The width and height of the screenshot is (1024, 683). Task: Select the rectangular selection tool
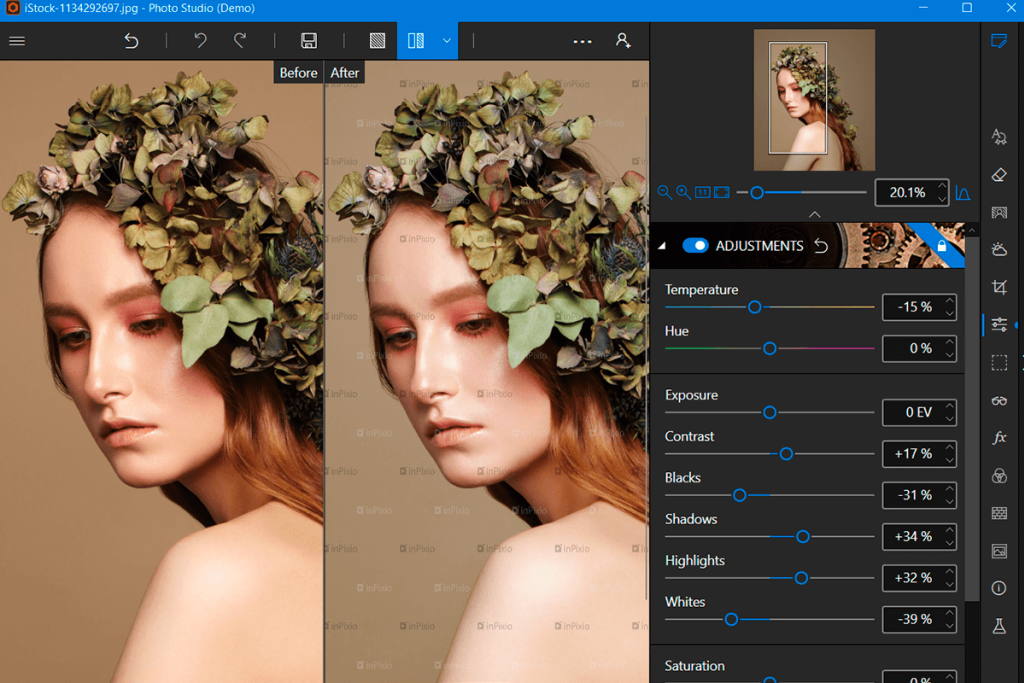[x=999, y=362]
